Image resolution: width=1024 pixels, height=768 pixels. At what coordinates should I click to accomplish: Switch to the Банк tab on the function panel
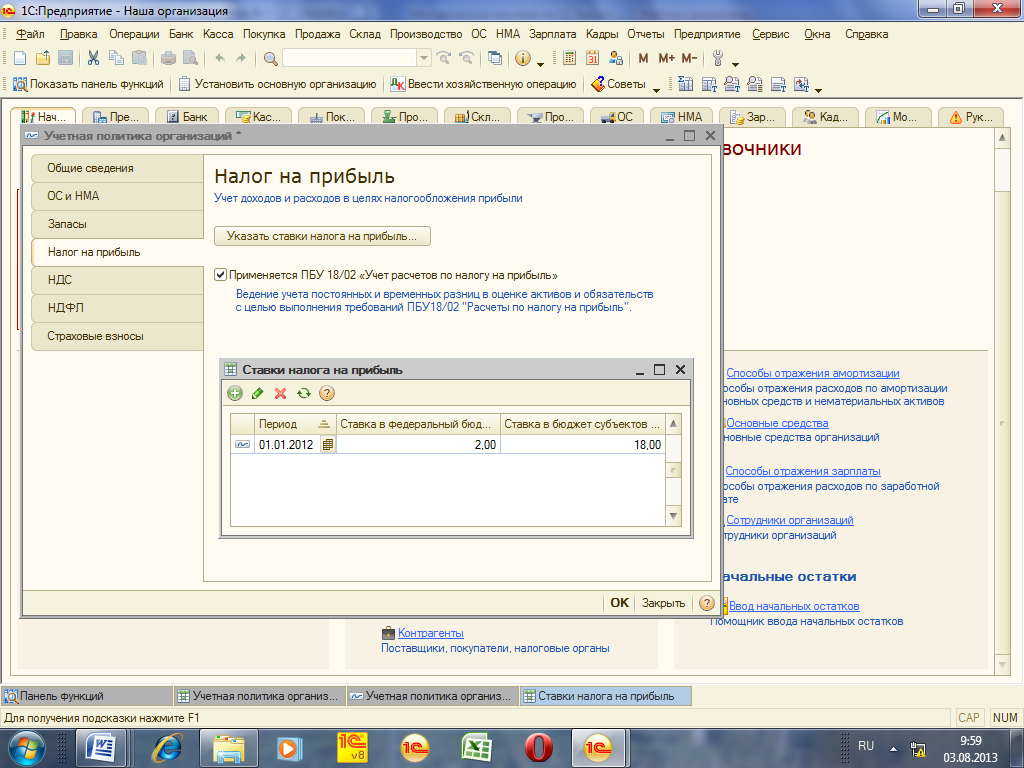click(187, 117)
